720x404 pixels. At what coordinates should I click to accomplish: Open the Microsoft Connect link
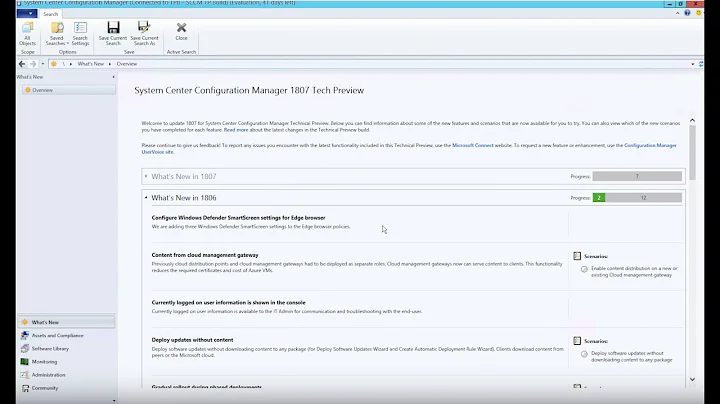472,145
